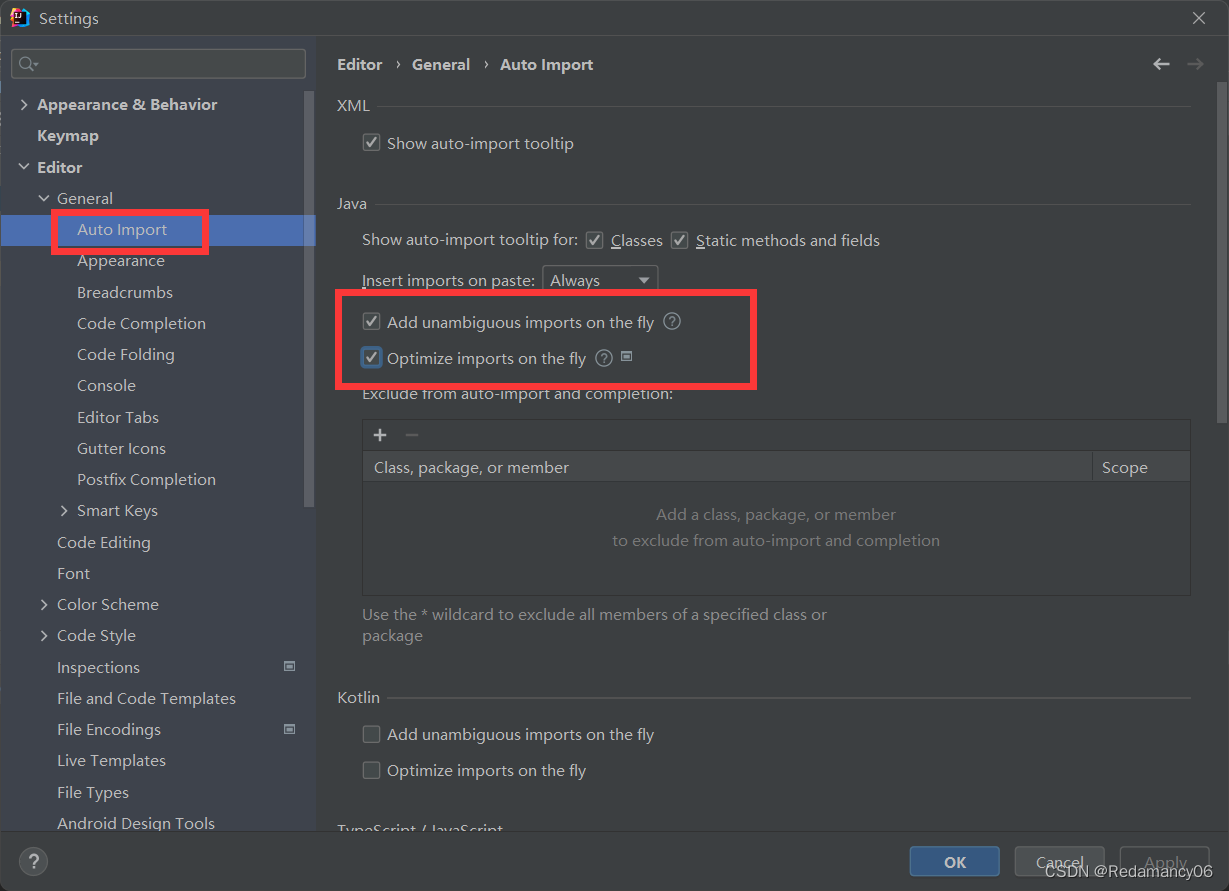Click the add exclusion plus icon
Image resolution: width=1229 pixels, height=891 pixels.
pos(380,435)
